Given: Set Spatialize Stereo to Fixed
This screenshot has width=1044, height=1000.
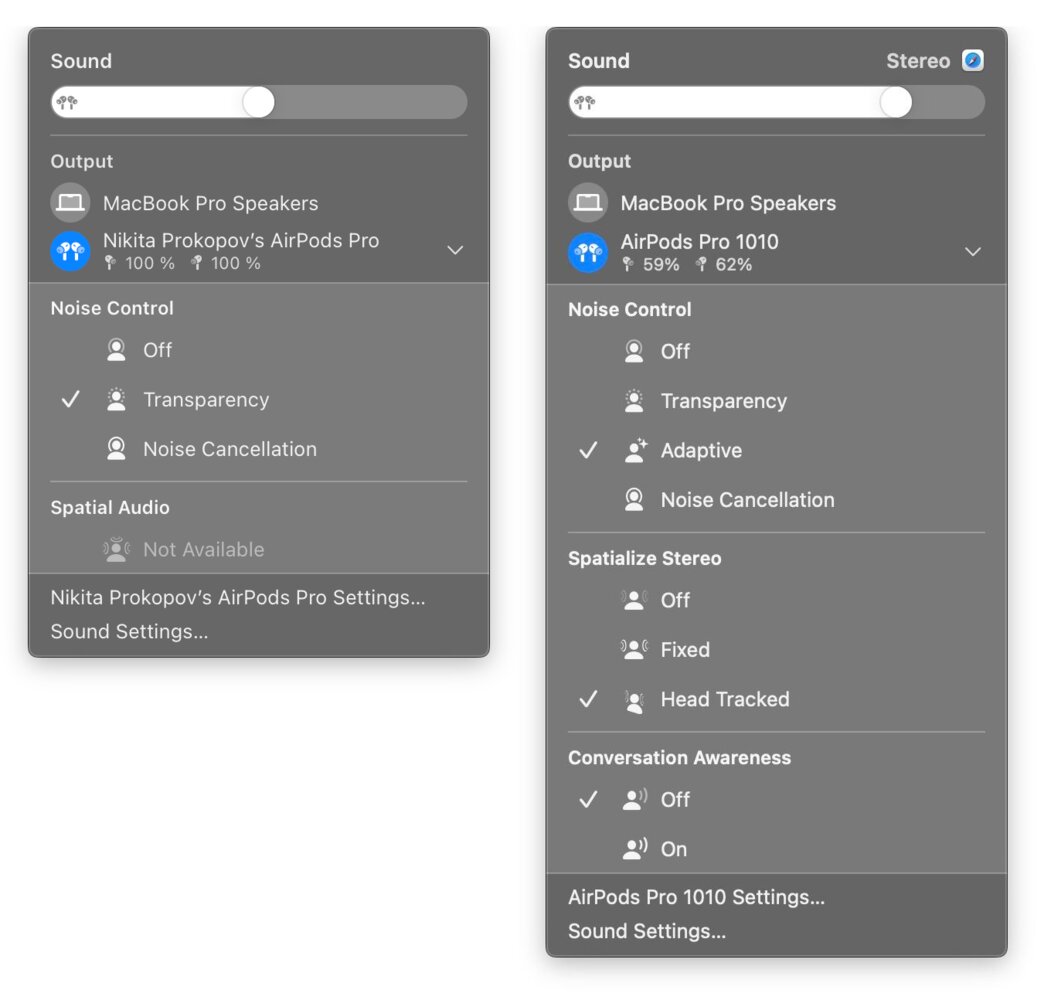Looking at the screenshot, I should click(x=776, y=649).
